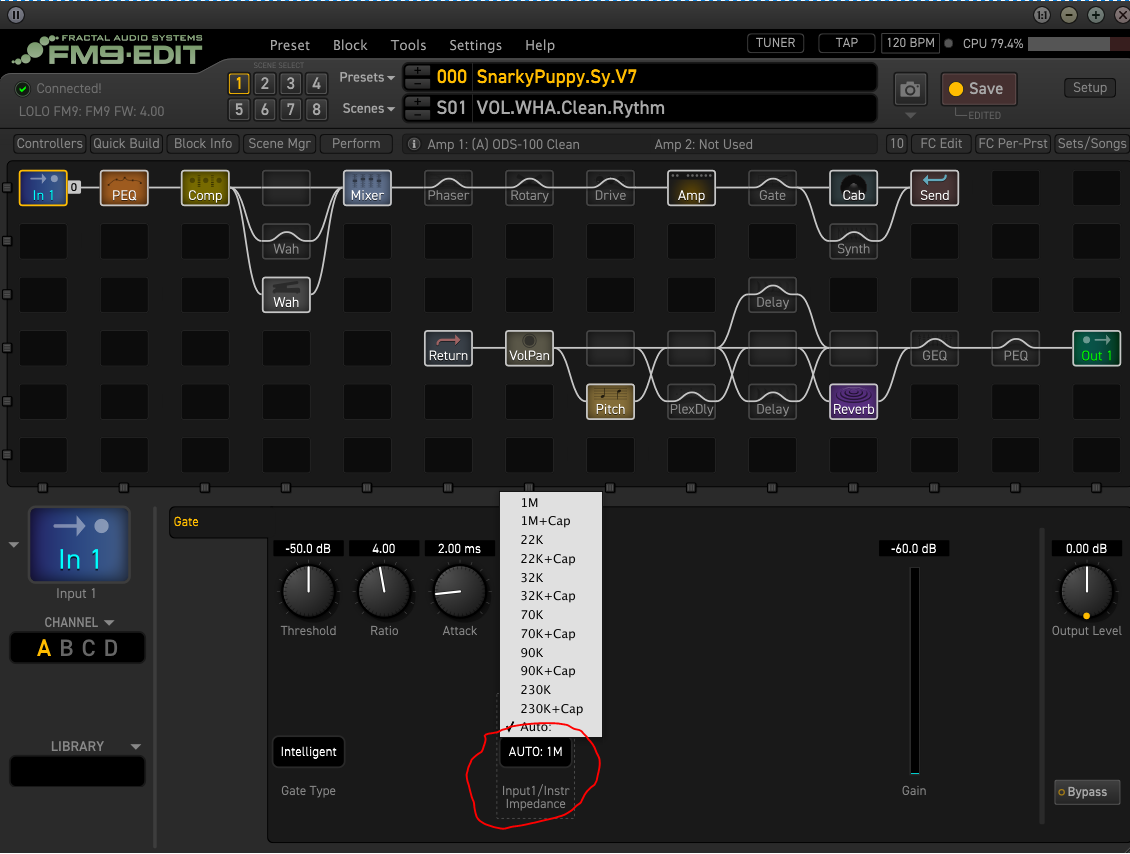
Task: Open the Controllers panel
Action: pyautogui.click(x=49, y=143)
